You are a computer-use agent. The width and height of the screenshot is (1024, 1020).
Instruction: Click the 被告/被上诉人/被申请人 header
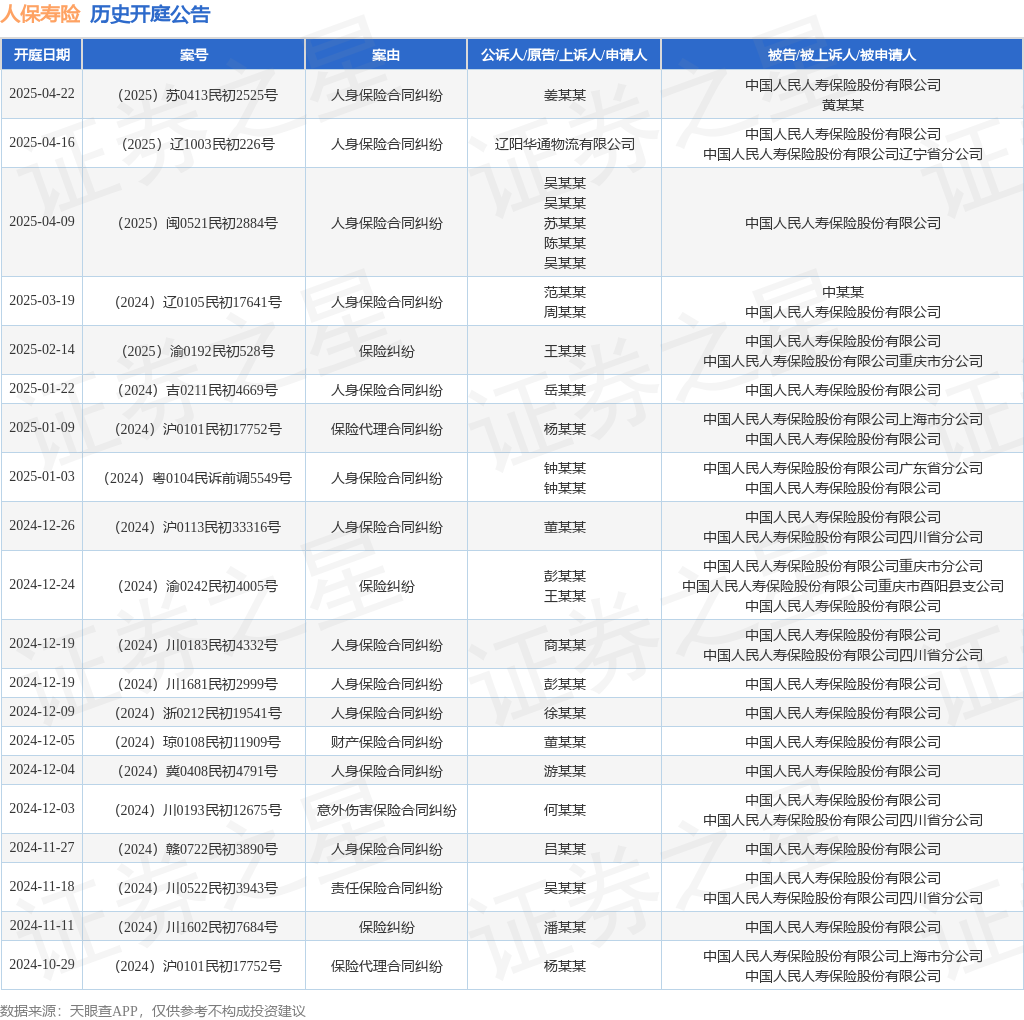(x=842, y=55)
